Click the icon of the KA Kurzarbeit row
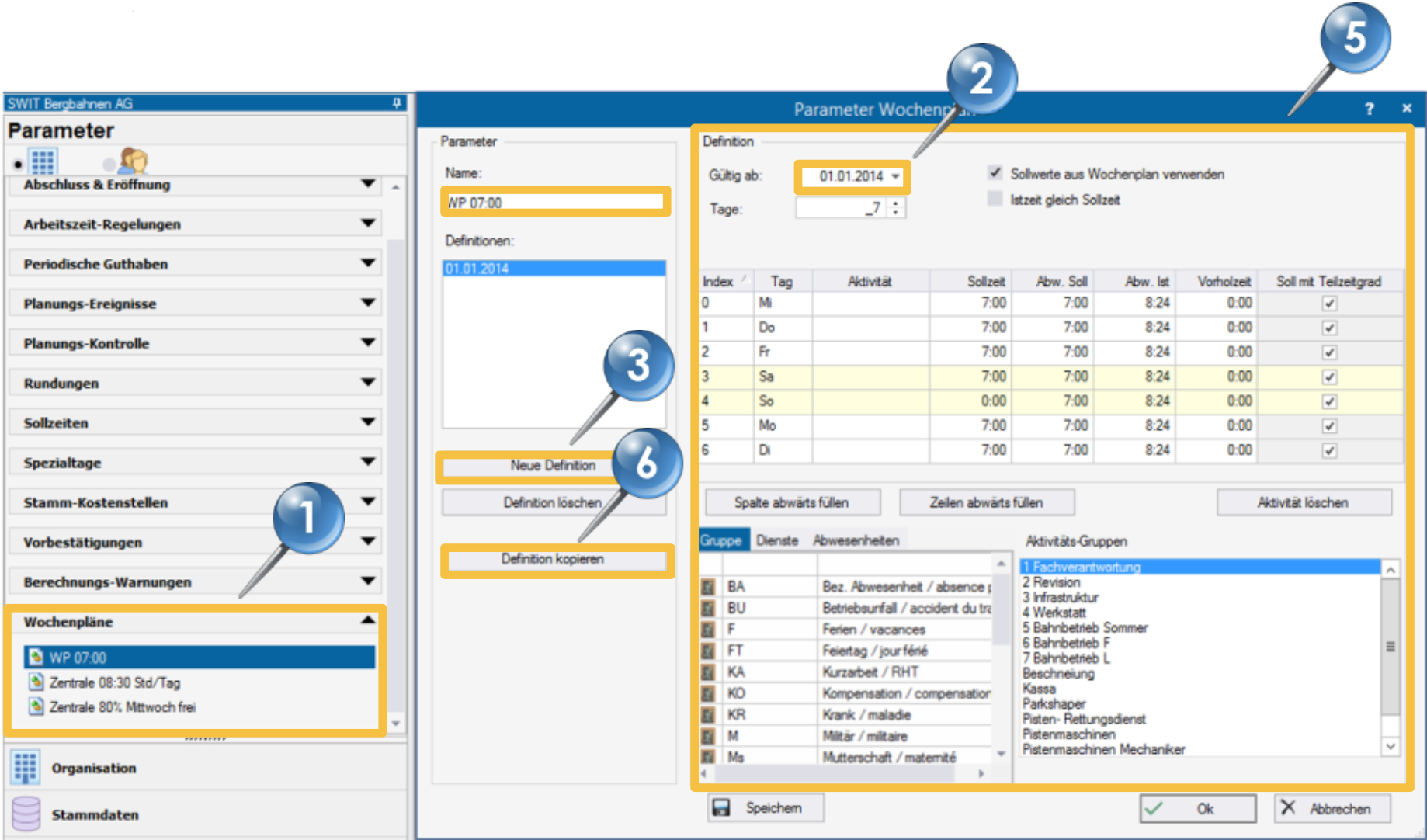The width and height of the screenshot is (1427, 840). click(708, 672)
